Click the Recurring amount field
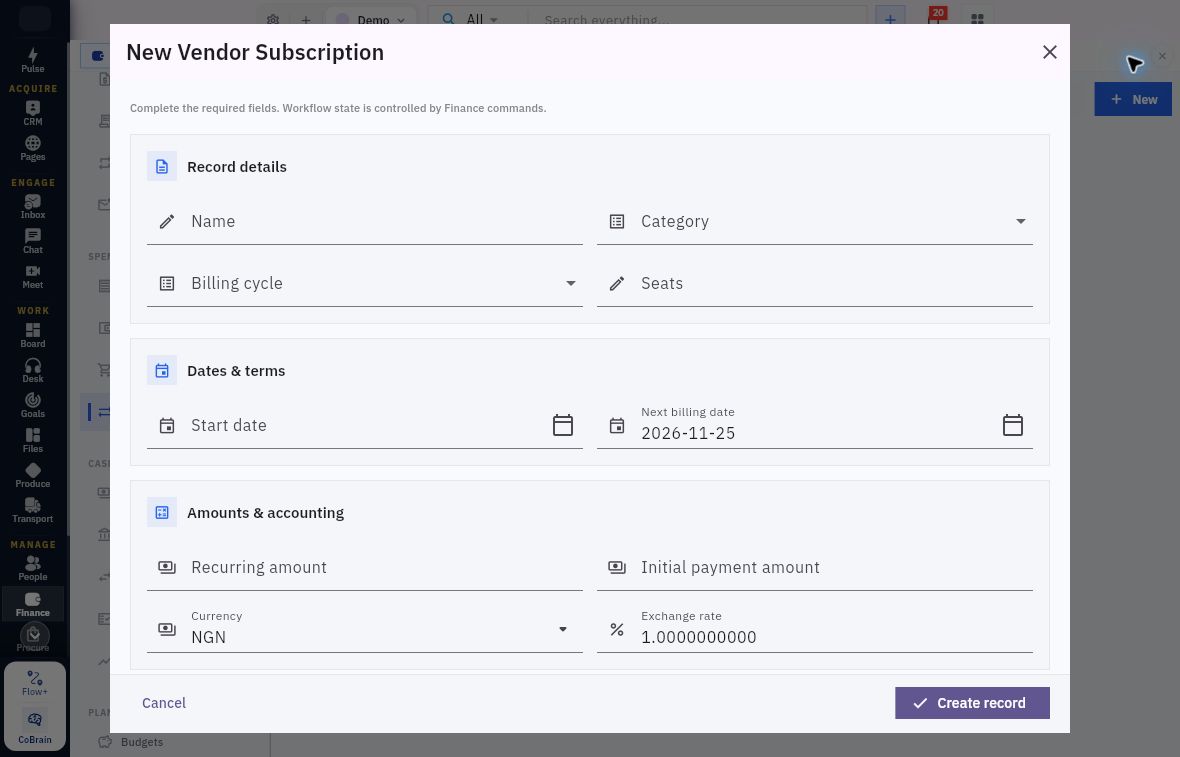This screenshot has height=757, width=1180. click(x=365, y=567)
